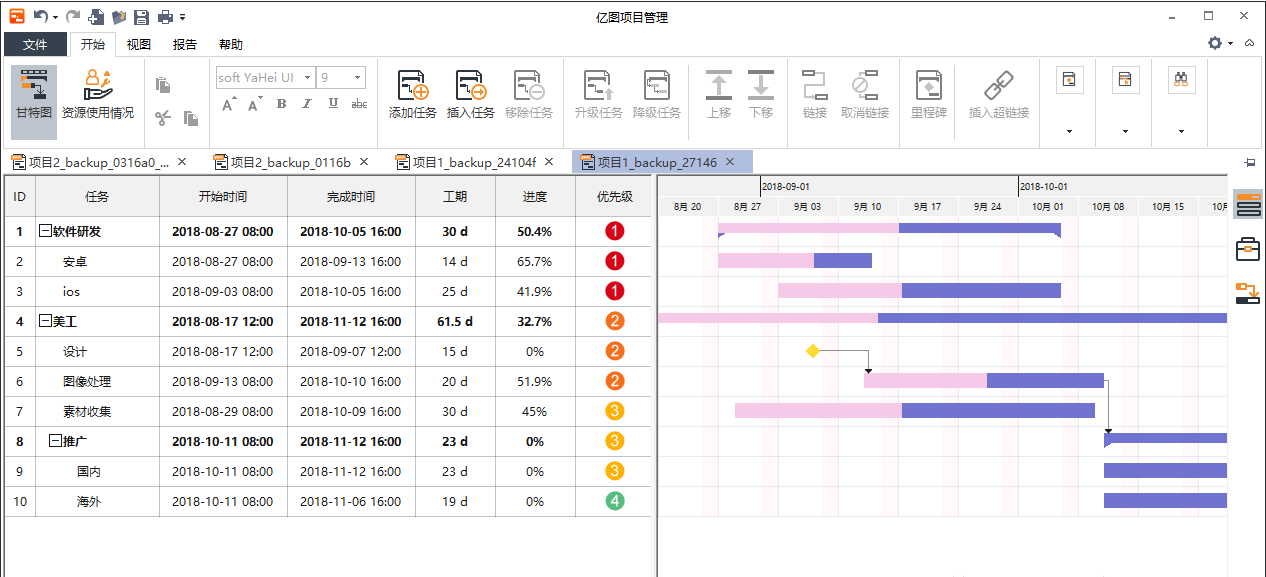Click the print icon in title bar
Image resolution: width=1266 pixels, height=577 pixels.
165,17
